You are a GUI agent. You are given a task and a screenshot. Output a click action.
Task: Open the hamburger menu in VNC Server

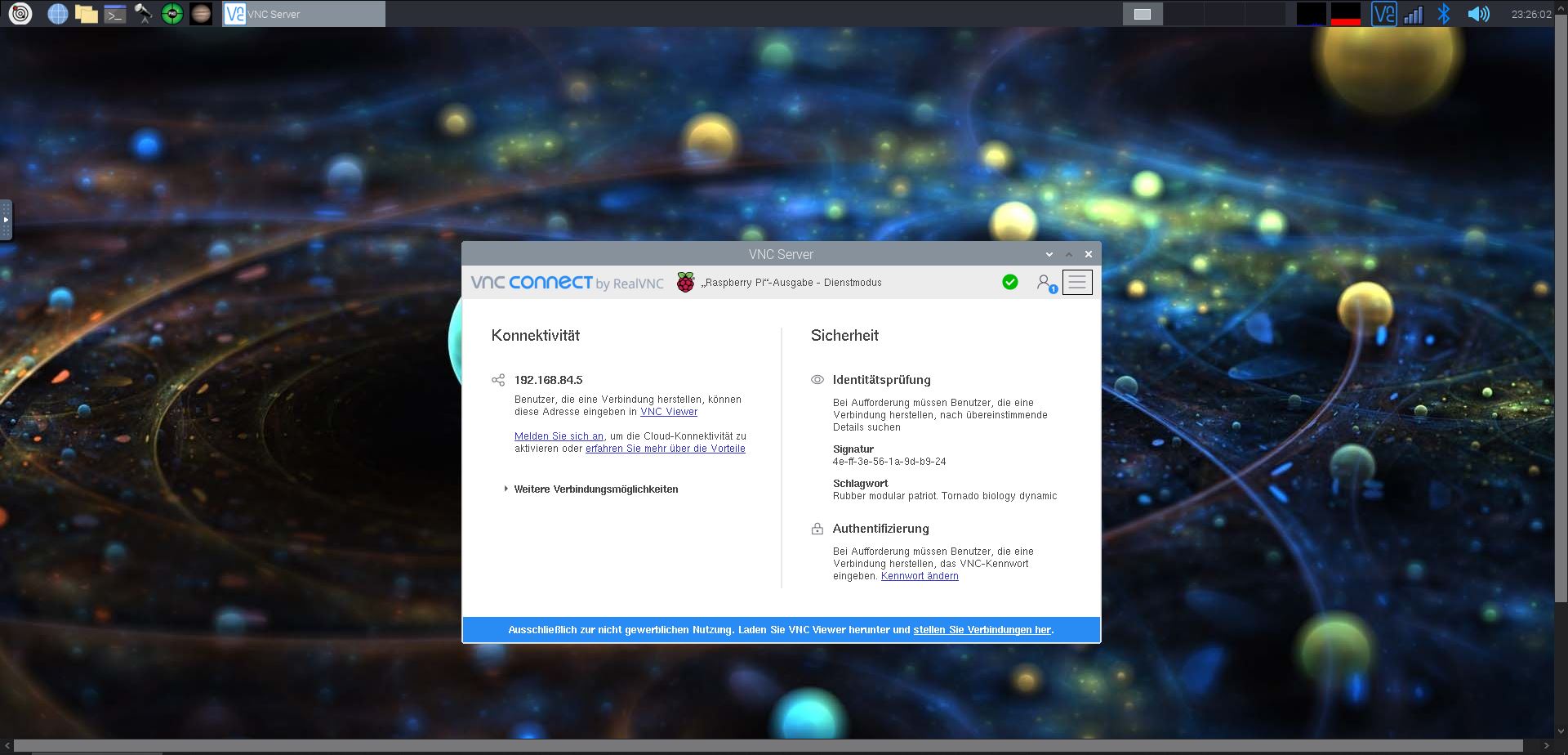tap(1077, 283)
